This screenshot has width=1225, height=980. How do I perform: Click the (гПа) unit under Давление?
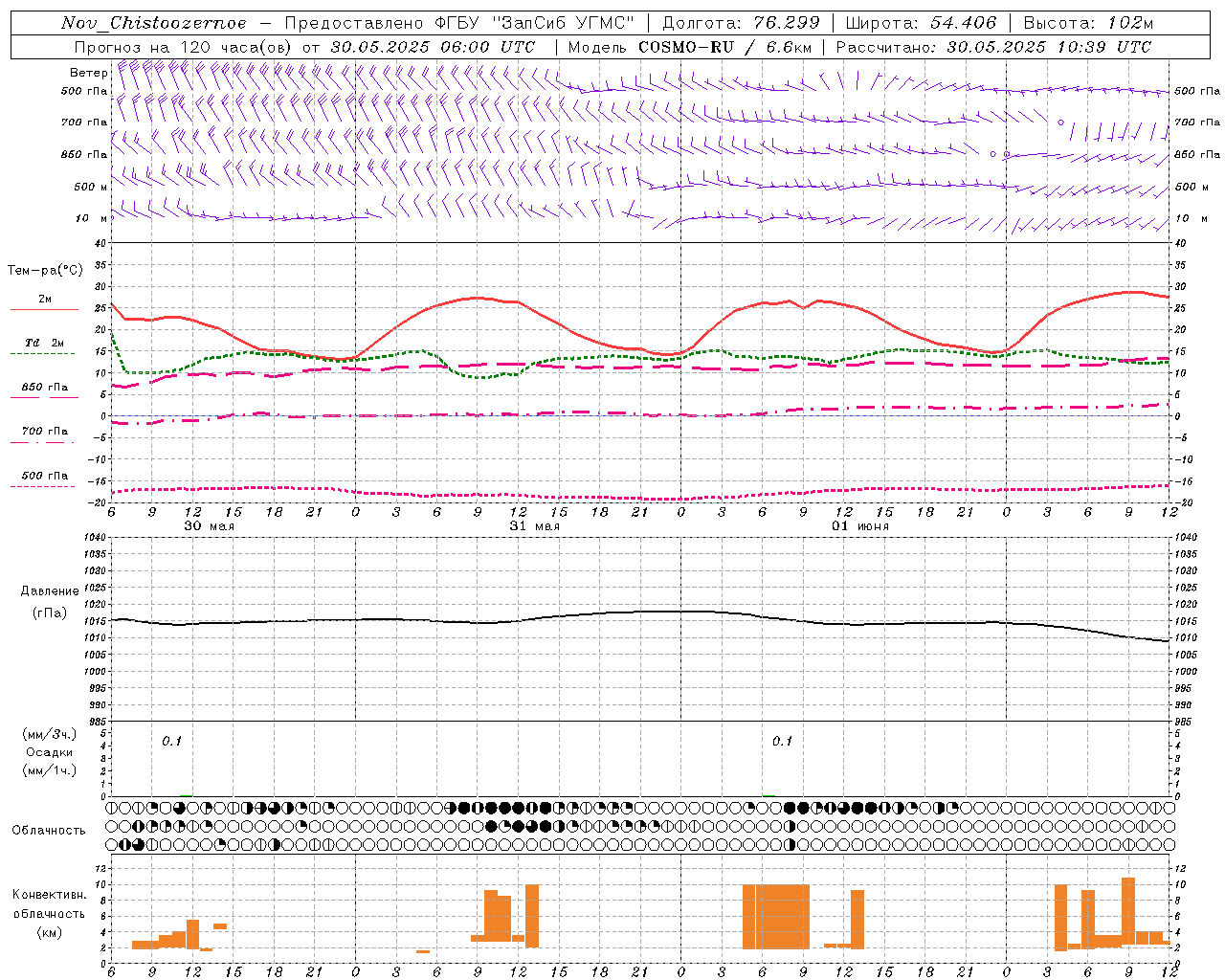50,613
